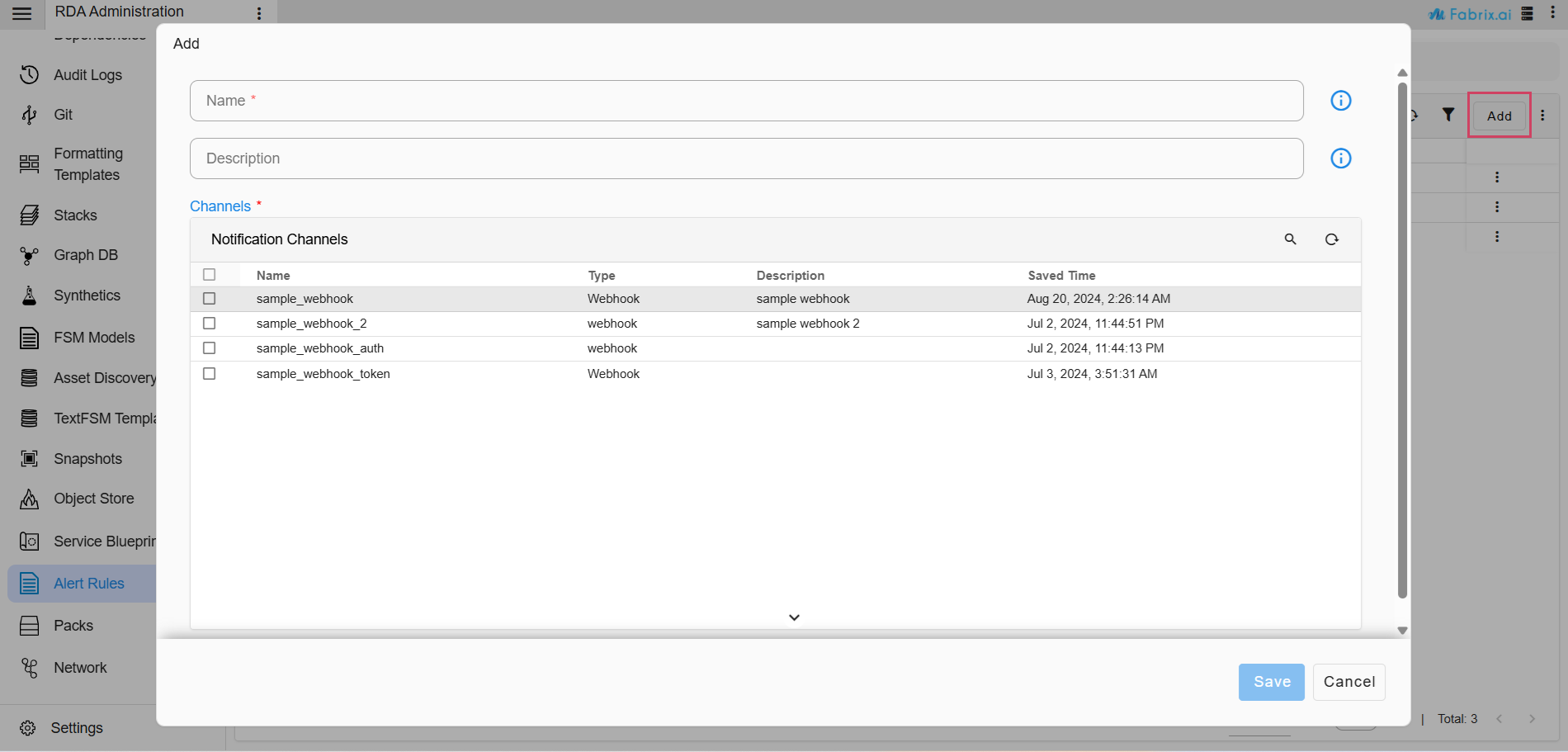Open Graph DB from the sidebar
1568x752 pixels.
(x=86, y=255)
